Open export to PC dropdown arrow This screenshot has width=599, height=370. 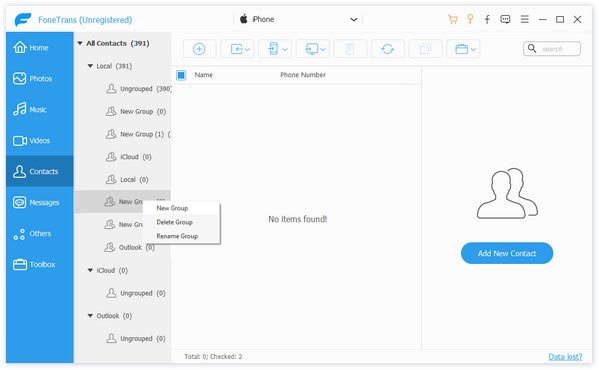click(323, 50)
